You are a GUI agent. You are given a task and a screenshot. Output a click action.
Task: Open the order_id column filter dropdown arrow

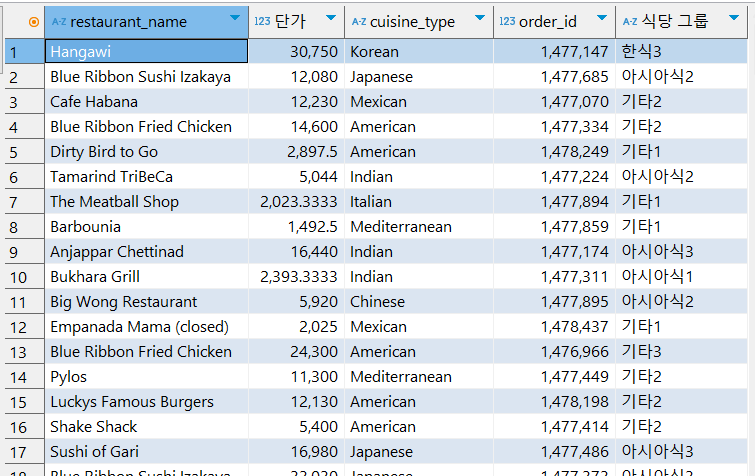[601, 18]
